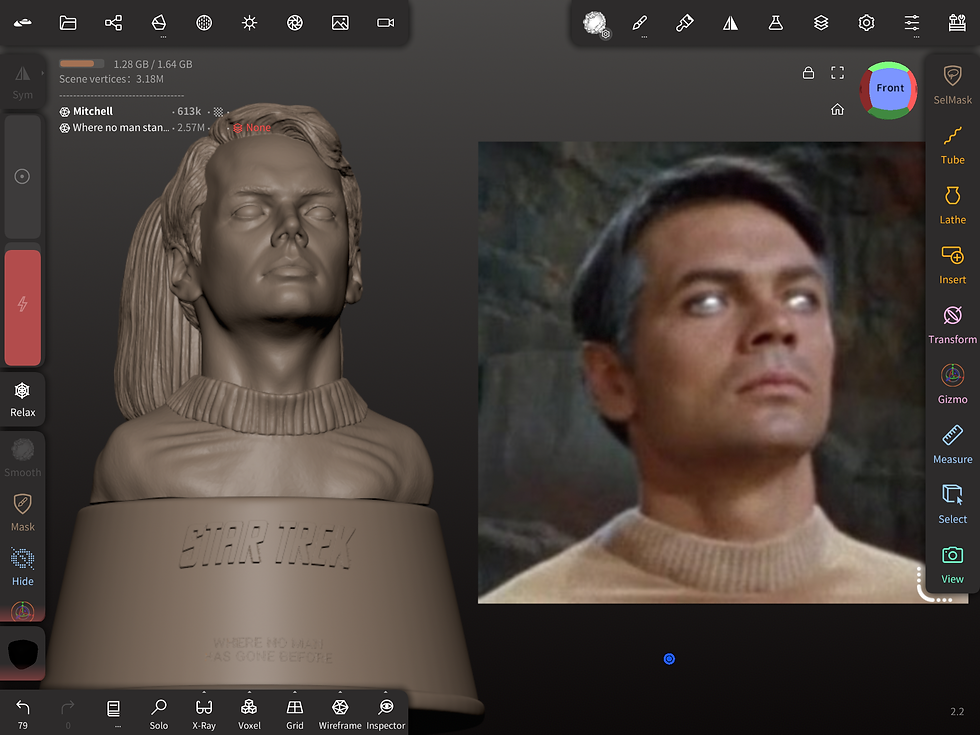
Task: Undo the last action (79)
Action: click(22, 714)
